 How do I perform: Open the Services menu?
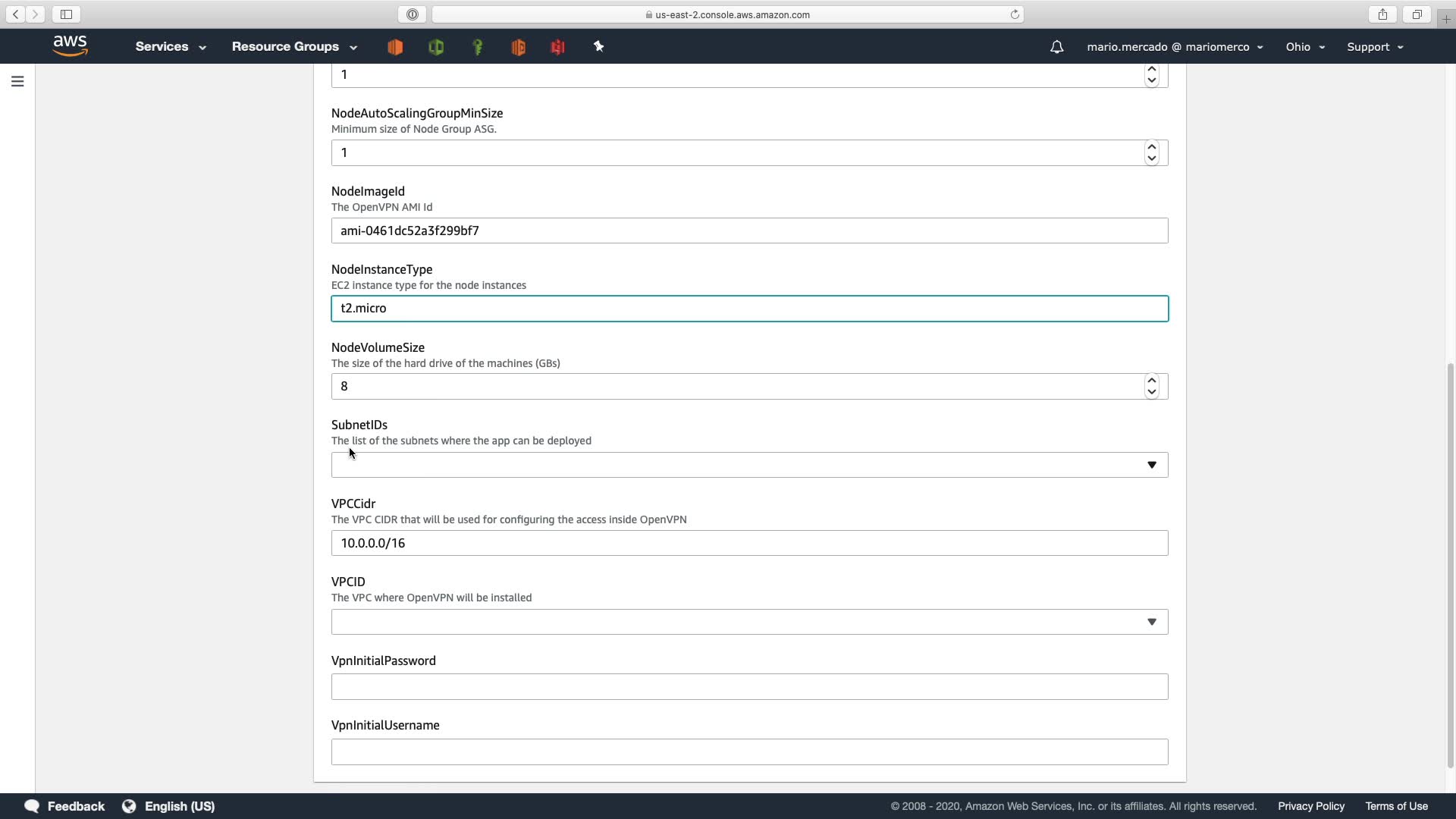(x=171, y=47)
